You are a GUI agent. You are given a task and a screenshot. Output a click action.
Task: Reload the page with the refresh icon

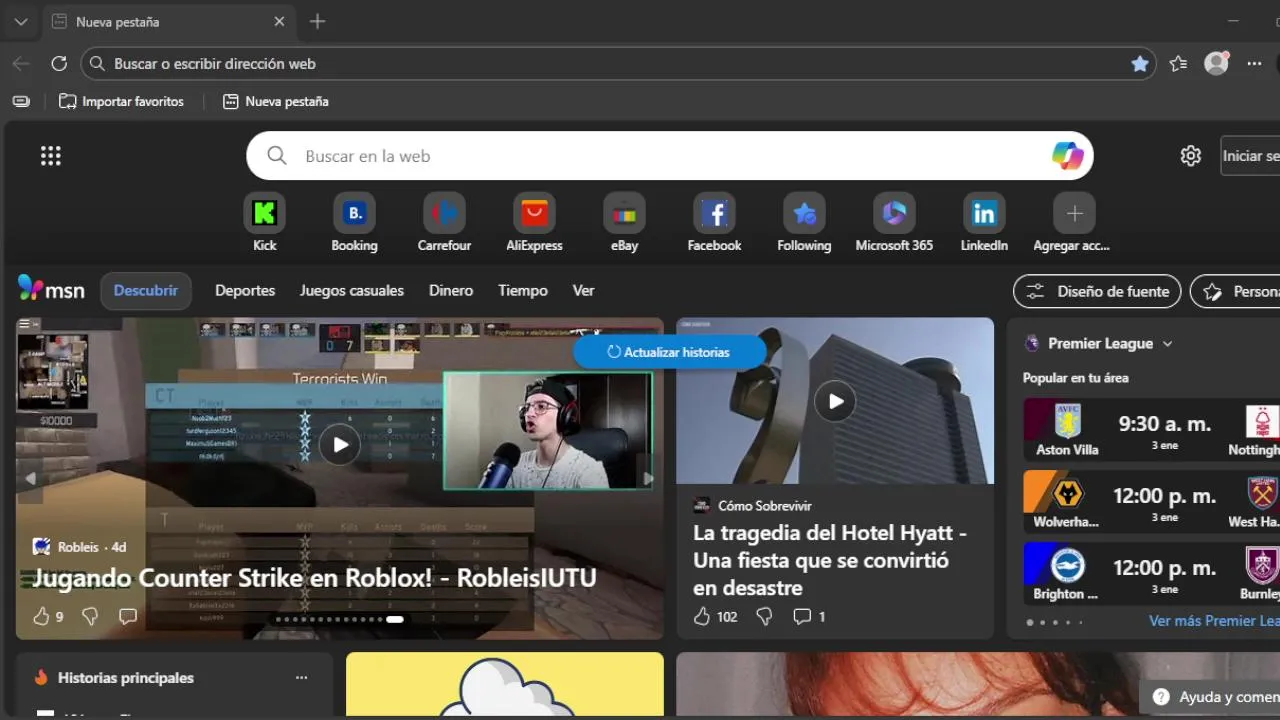[59, 63]
